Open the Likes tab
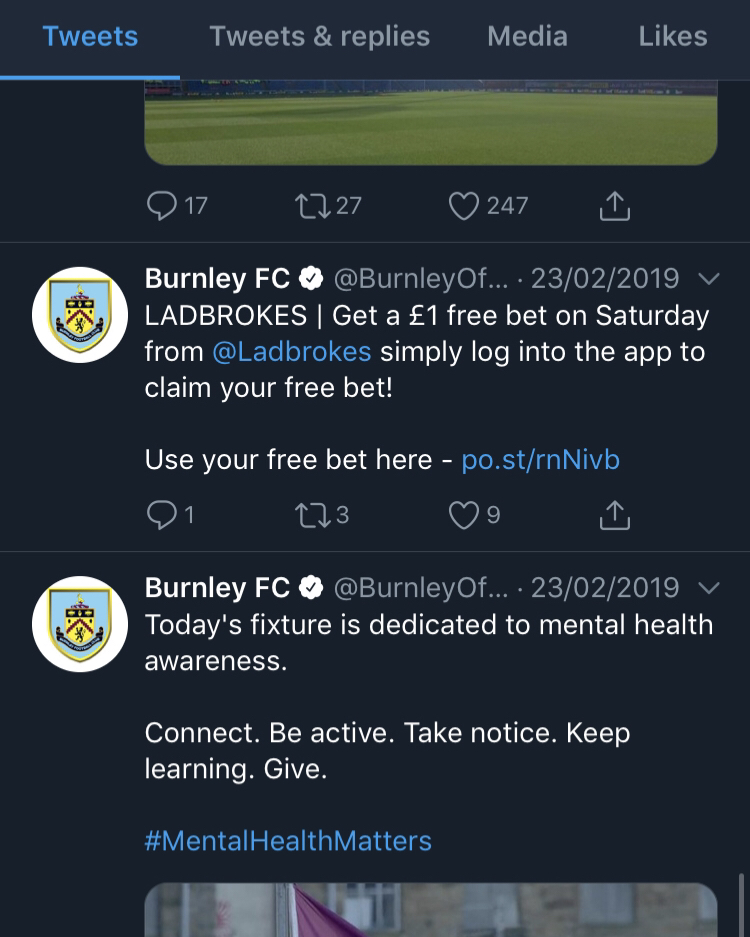Image resolution: width=750 pixels, height=937 pixels. tap(672, 37)
